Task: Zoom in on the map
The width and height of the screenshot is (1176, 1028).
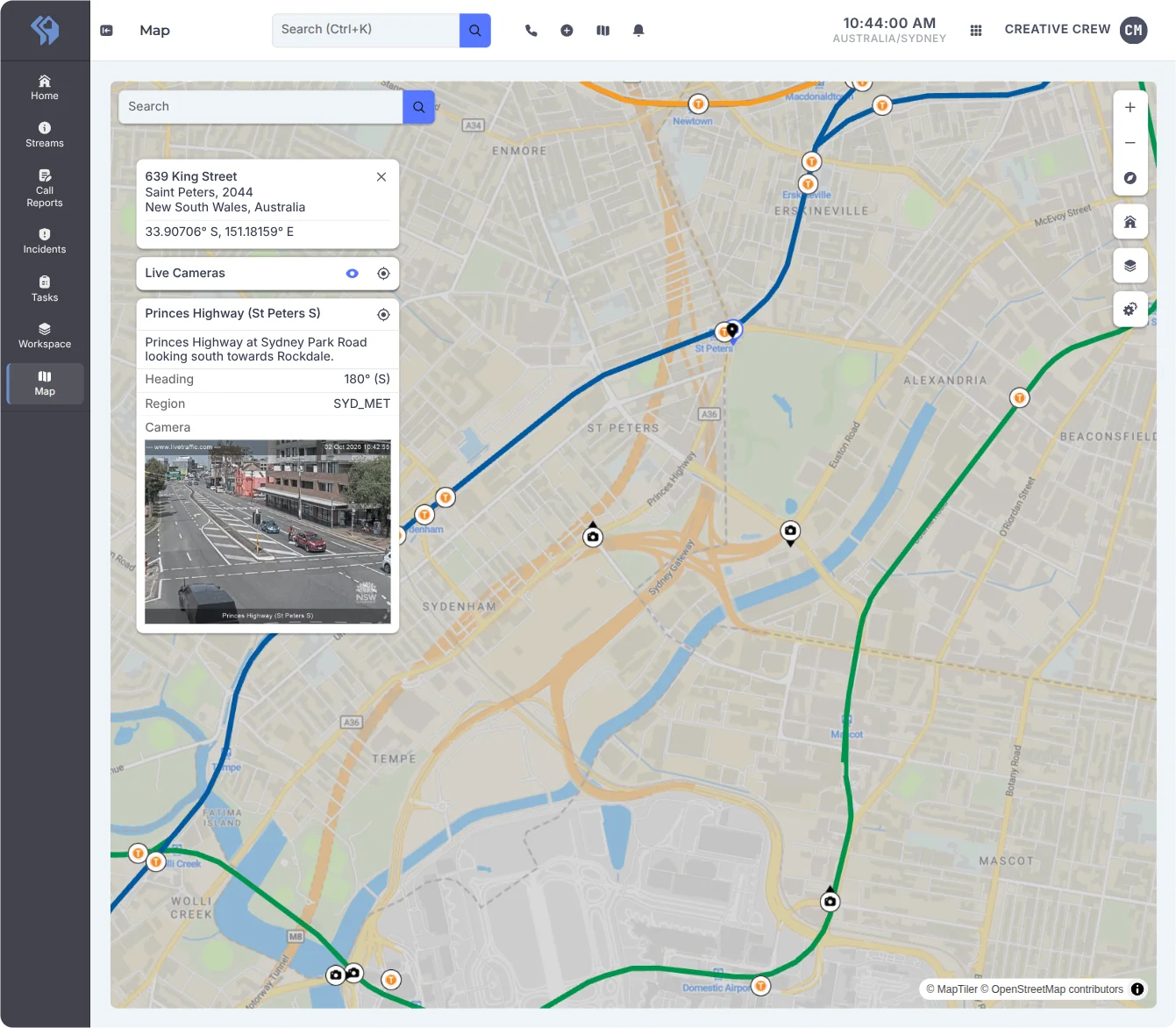Action: point(1130,108)
